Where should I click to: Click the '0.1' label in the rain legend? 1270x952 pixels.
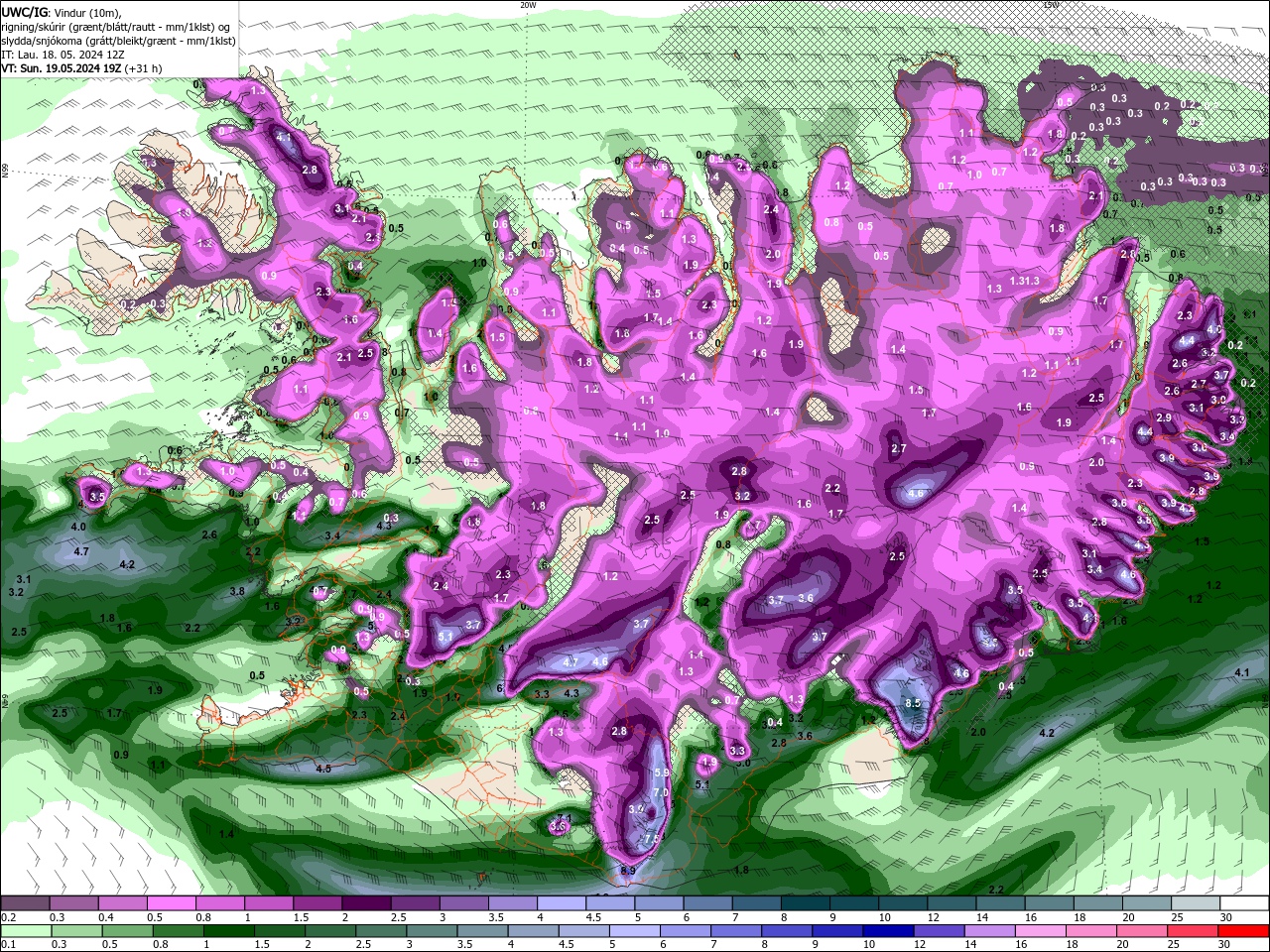point(8,945)
